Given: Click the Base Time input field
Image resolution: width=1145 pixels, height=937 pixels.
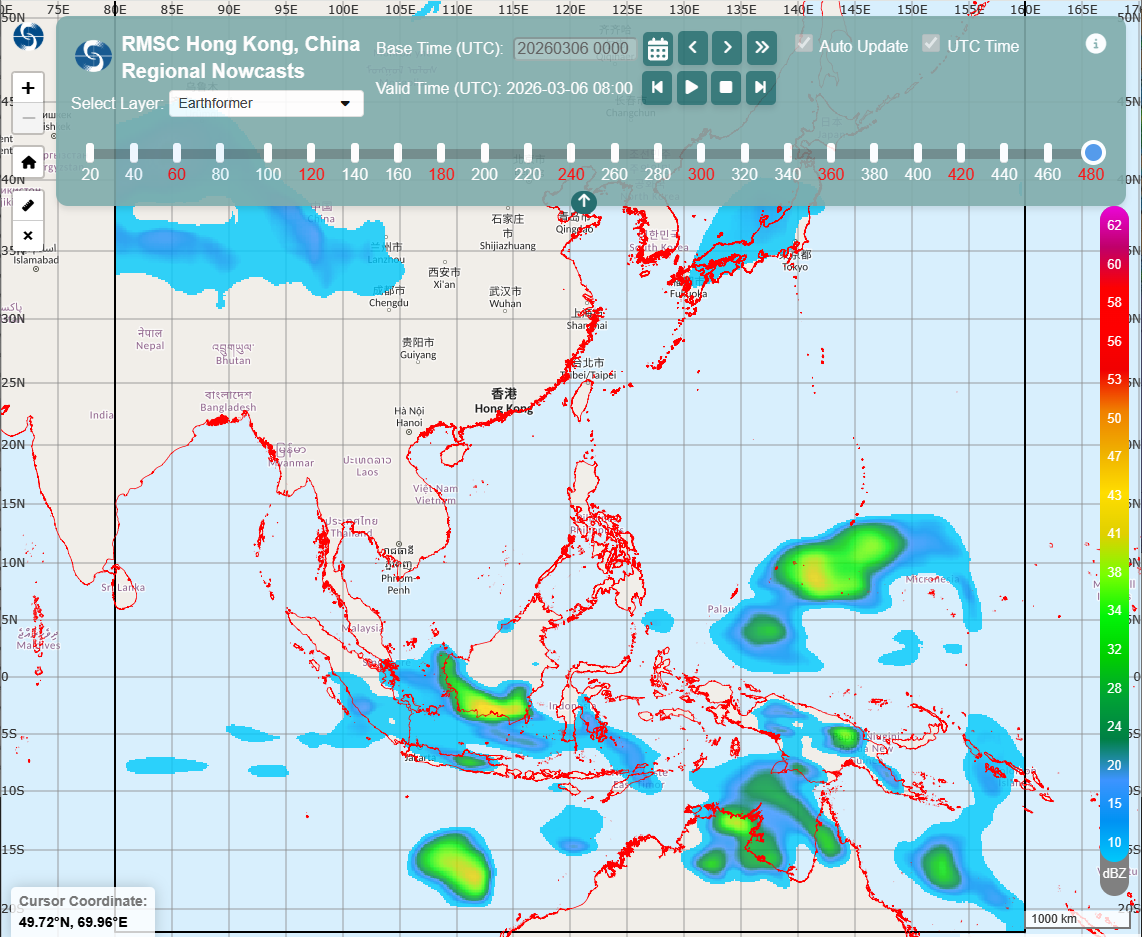Looking at the screenshot, I should pyautogui.click(x=574, y=48).
